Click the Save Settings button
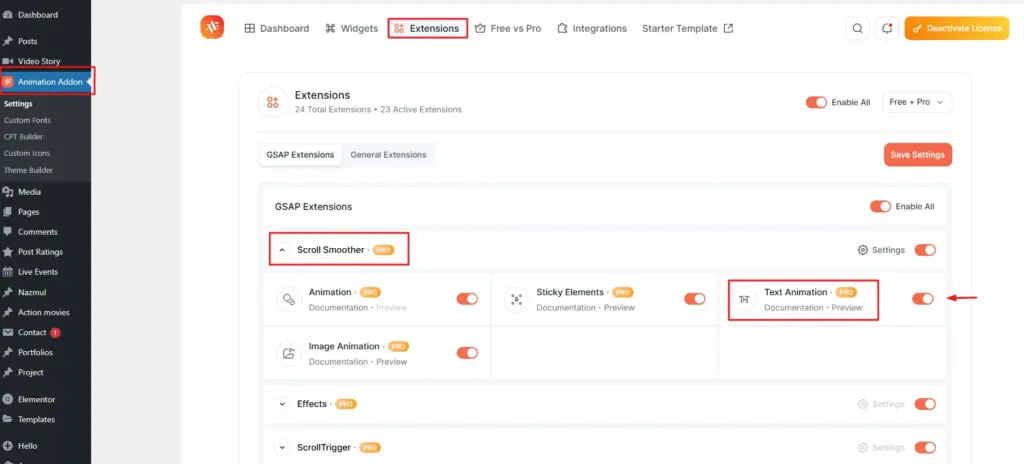 pos(918,155)
